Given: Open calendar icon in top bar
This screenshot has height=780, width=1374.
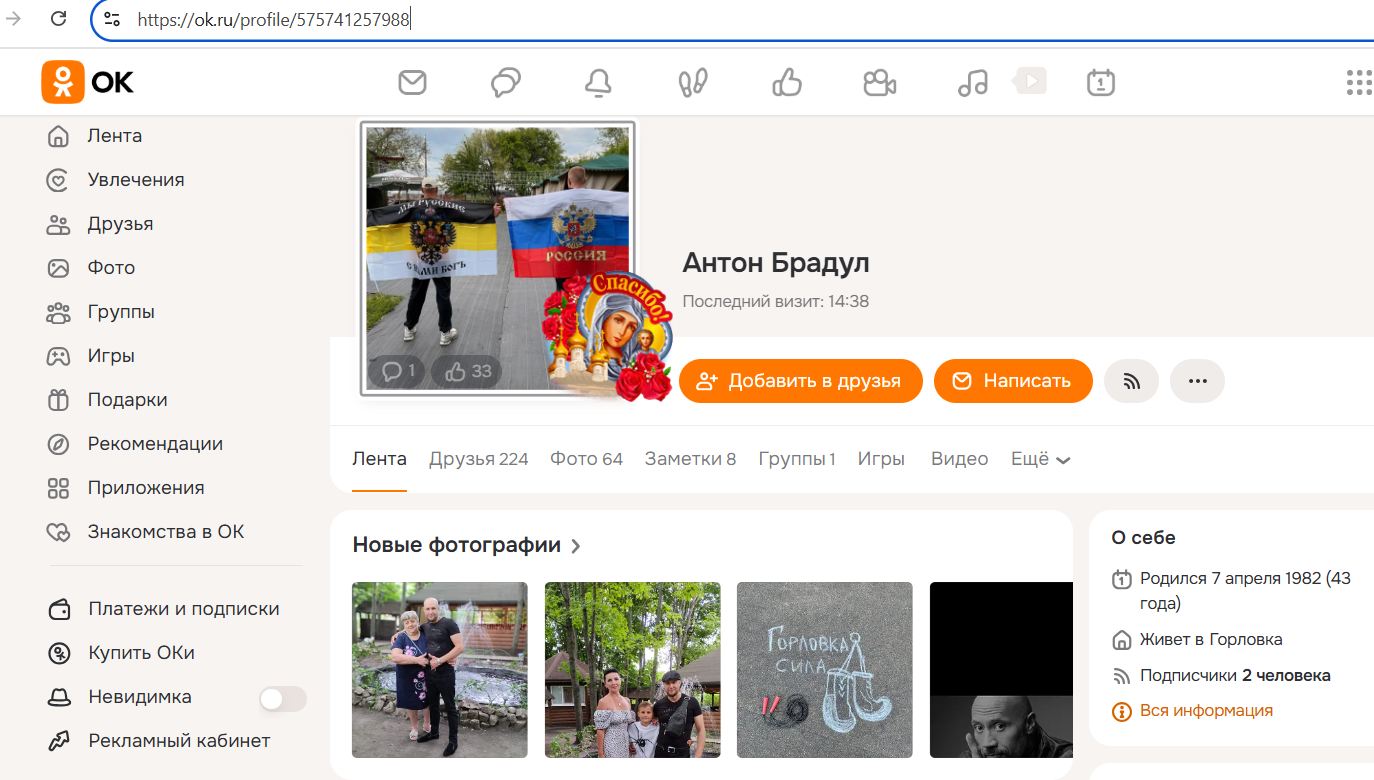Looking at the screenshot, I should coord(1101,82).
